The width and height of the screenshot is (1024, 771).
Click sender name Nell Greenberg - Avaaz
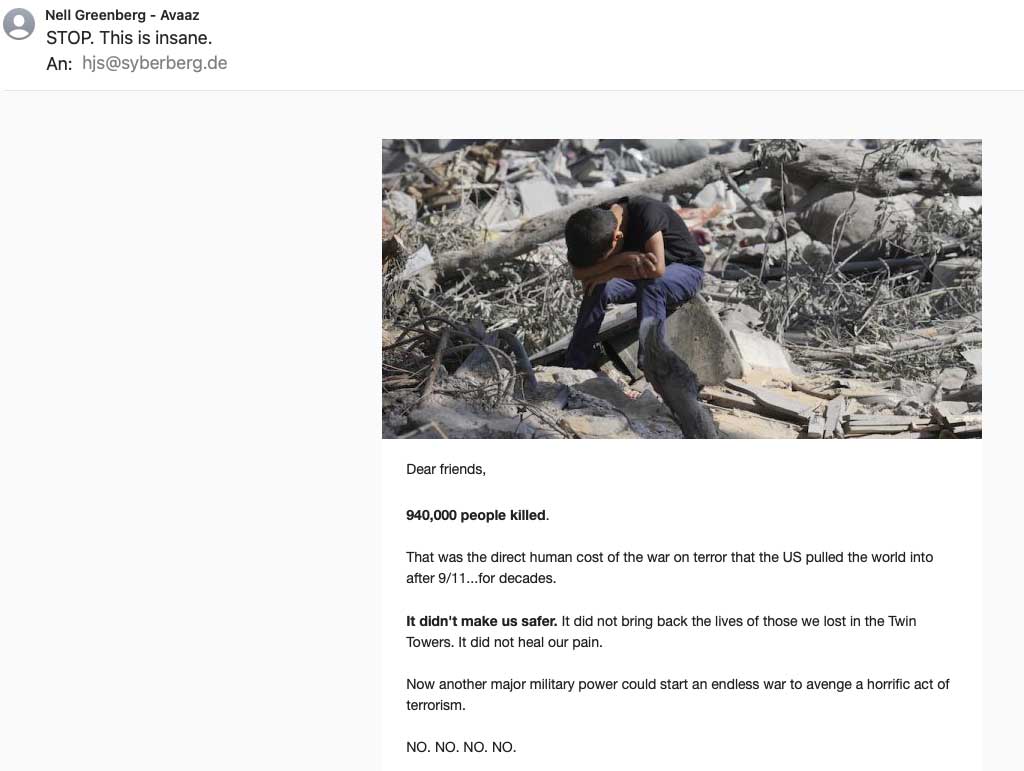click(122, 15)
